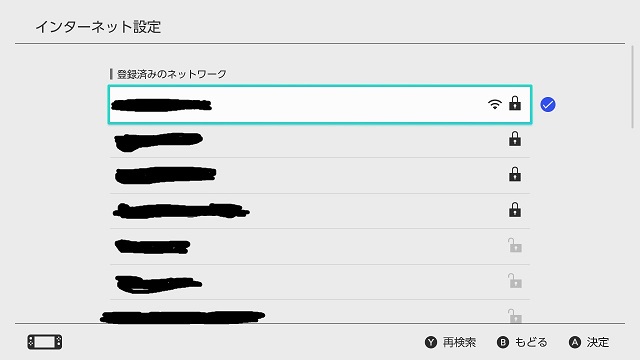640x360 pixels.
Task: Click the lock icon on third network
Action: [515, 175]
